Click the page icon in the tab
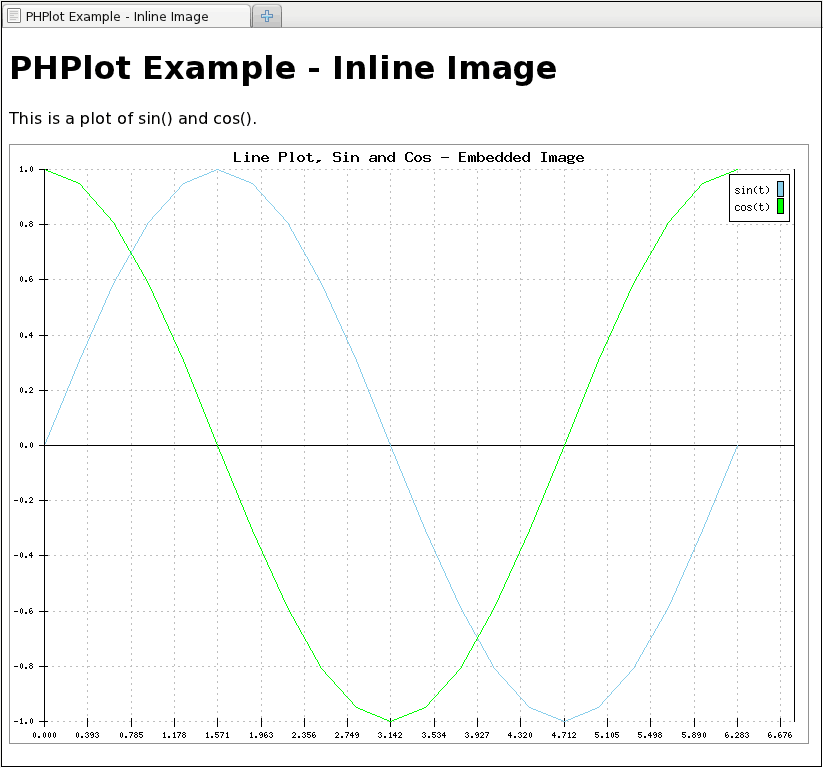The image size is (823, 768). [14, 16]
